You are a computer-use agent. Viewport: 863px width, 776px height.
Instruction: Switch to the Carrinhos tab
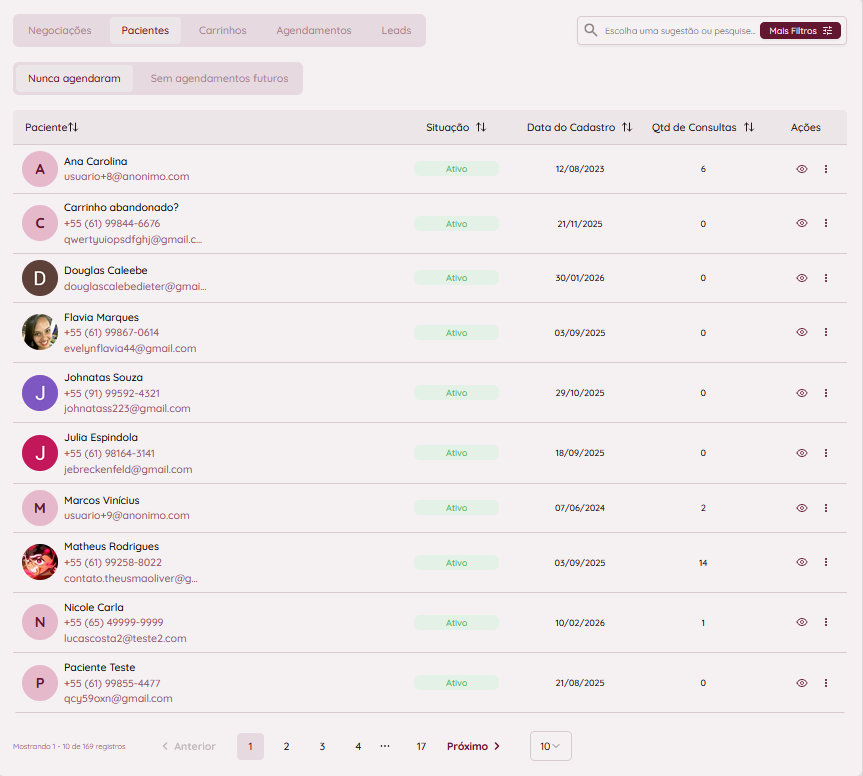[x=222, y=31]
